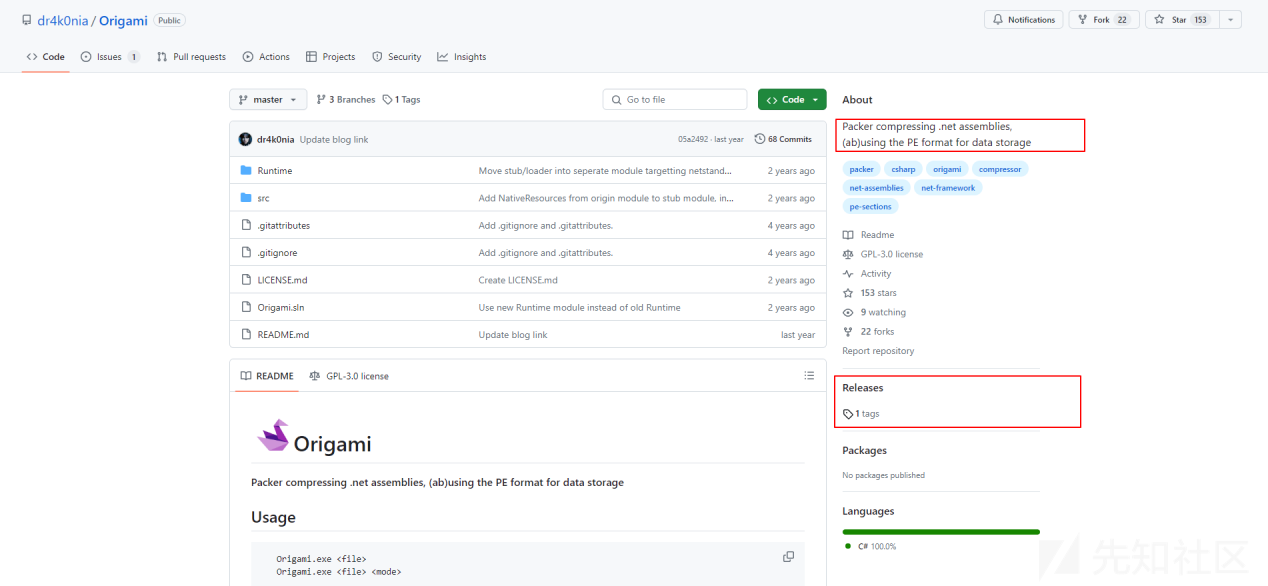The width and height of the screenshot is (1268, 586).
Task: Switch to the Code tab
Action: coord(46,57)
